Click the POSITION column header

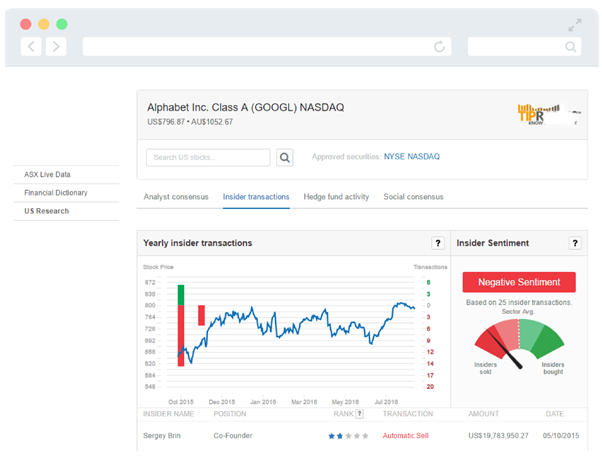(x=230, y=414)
